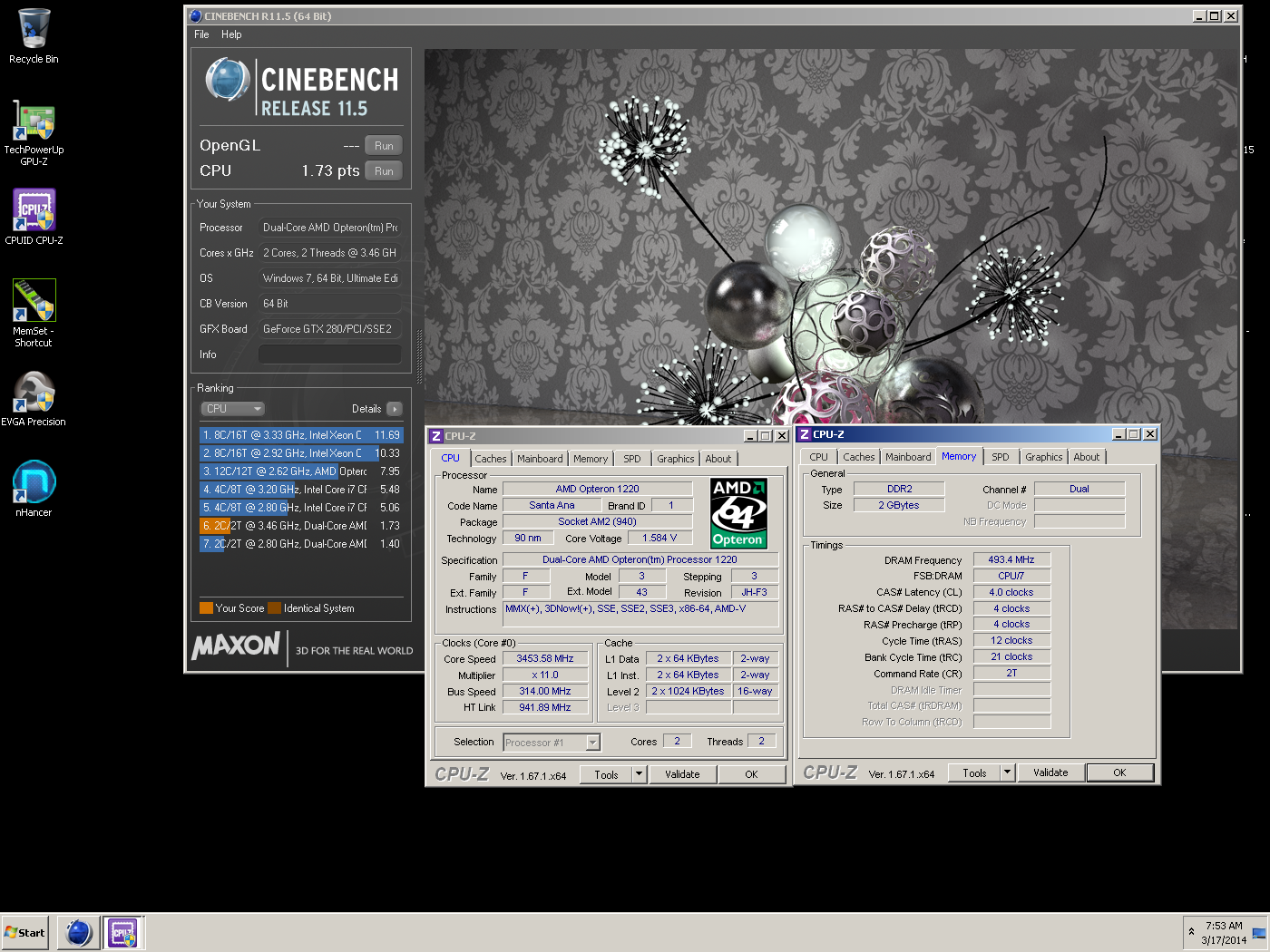Click CPU-Z icon in taskbar

click(x=122, y=932)
